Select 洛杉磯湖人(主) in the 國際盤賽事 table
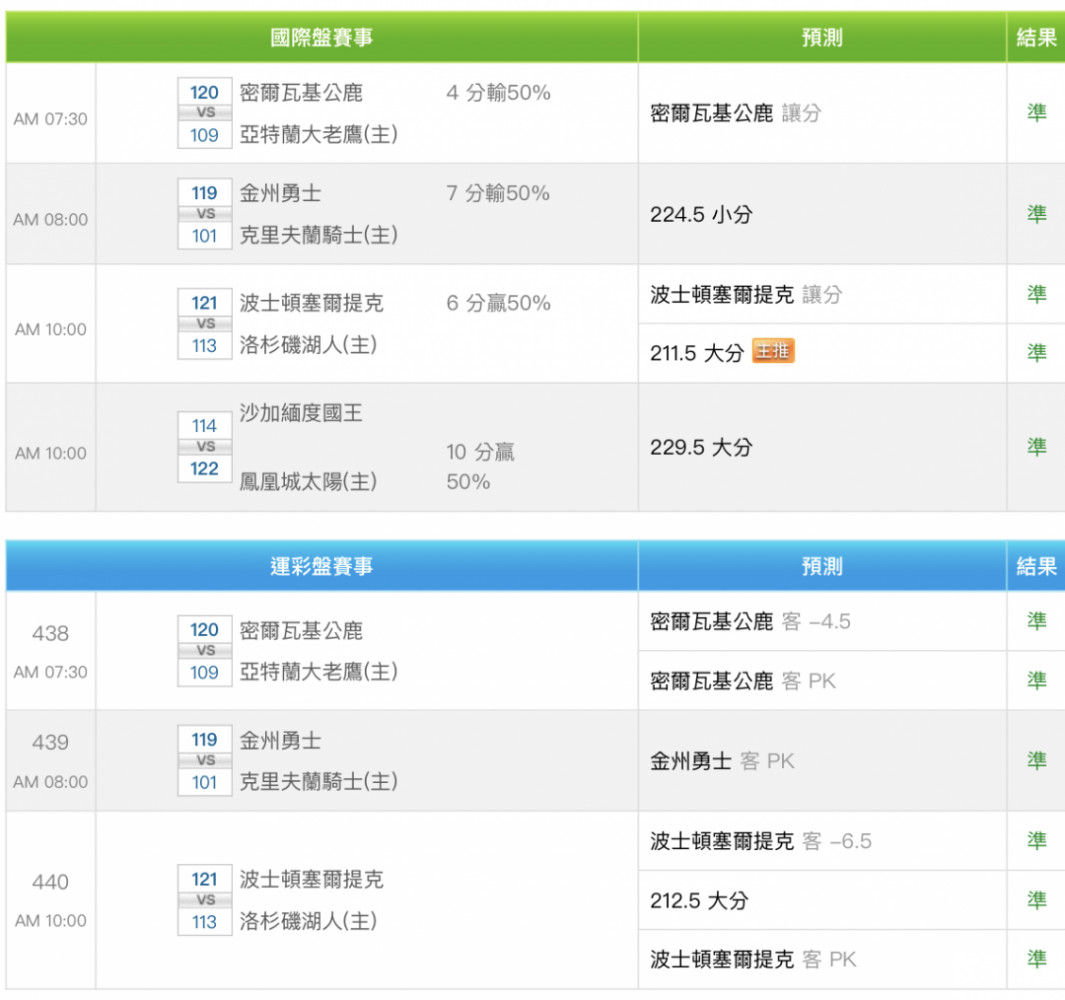 [x=308, y=345]
